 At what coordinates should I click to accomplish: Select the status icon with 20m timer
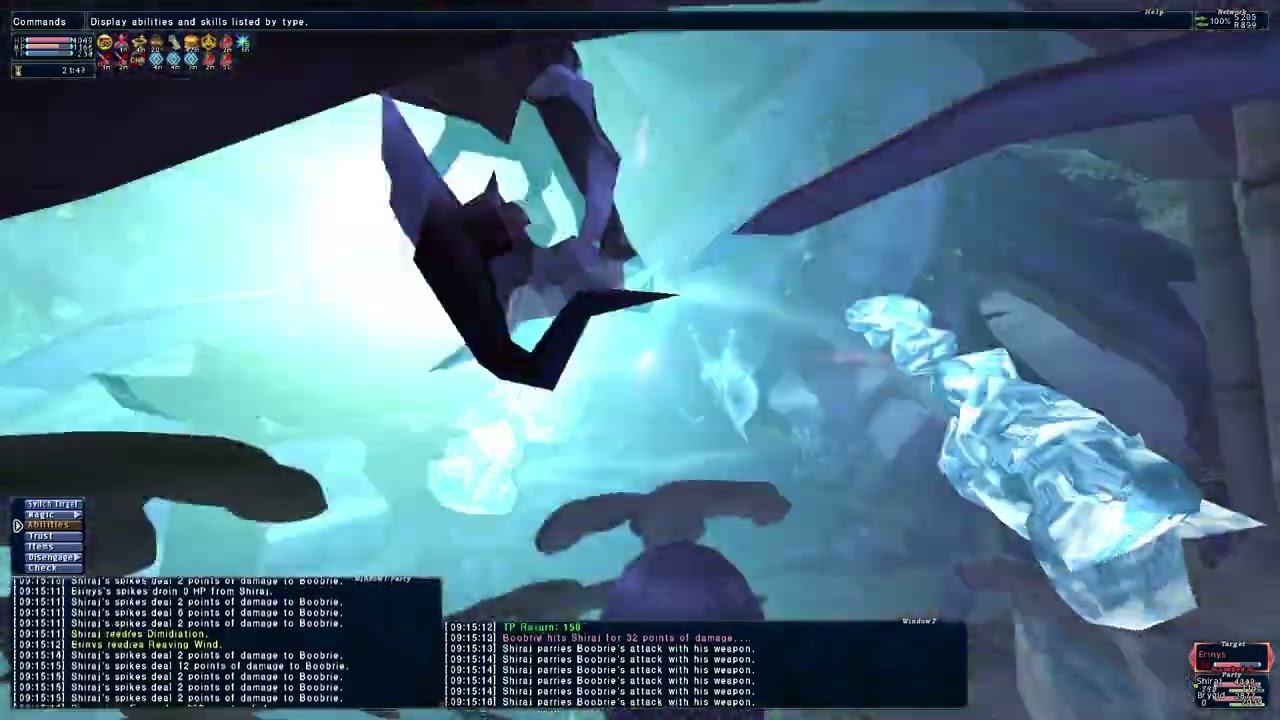pos(156,42)
